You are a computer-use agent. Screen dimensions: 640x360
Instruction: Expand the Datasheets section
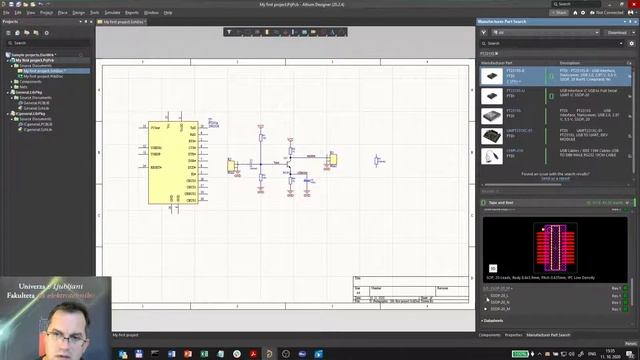[x=492, y=321]
